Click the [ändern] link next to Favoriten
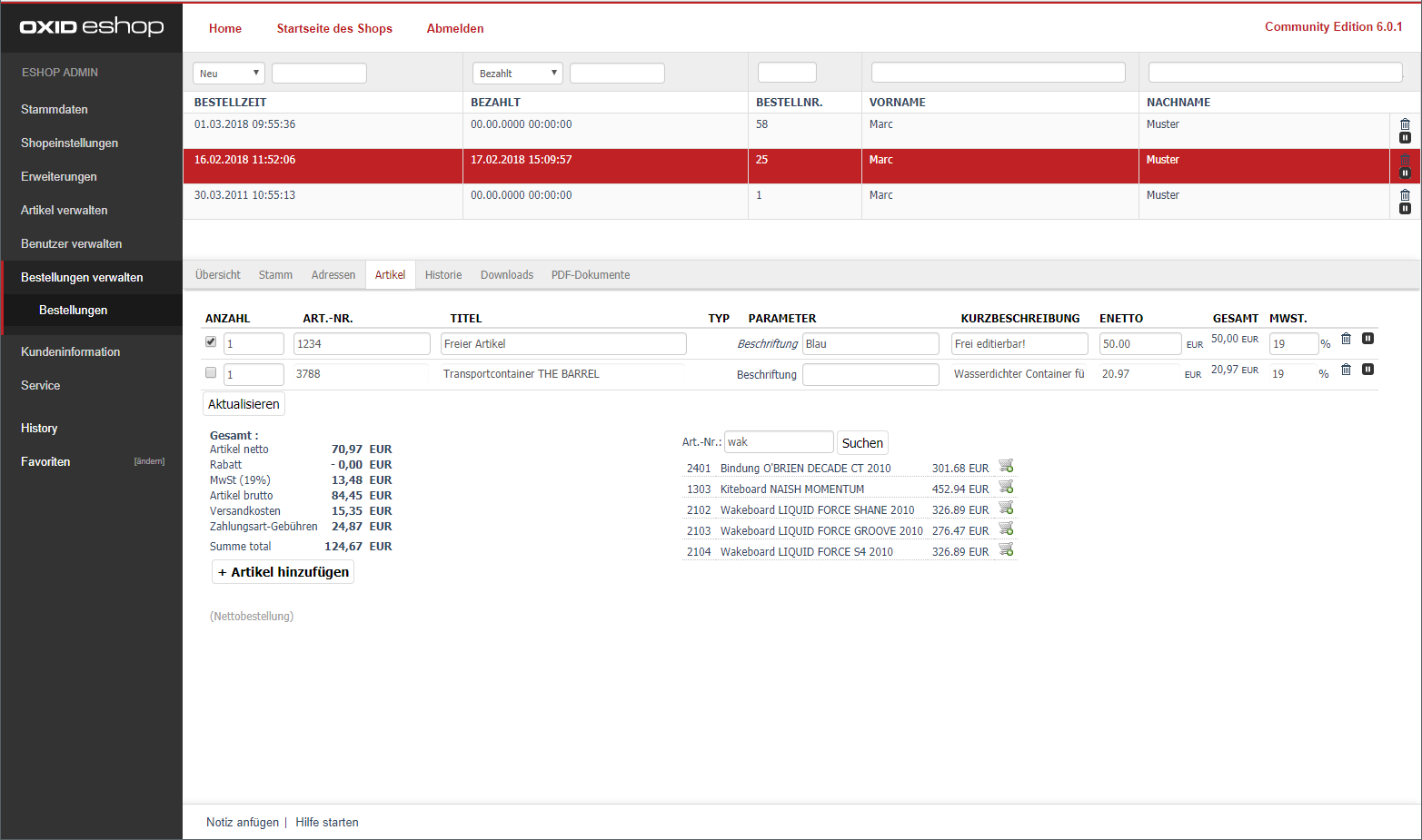1422x840 pixels. point(149,461)
